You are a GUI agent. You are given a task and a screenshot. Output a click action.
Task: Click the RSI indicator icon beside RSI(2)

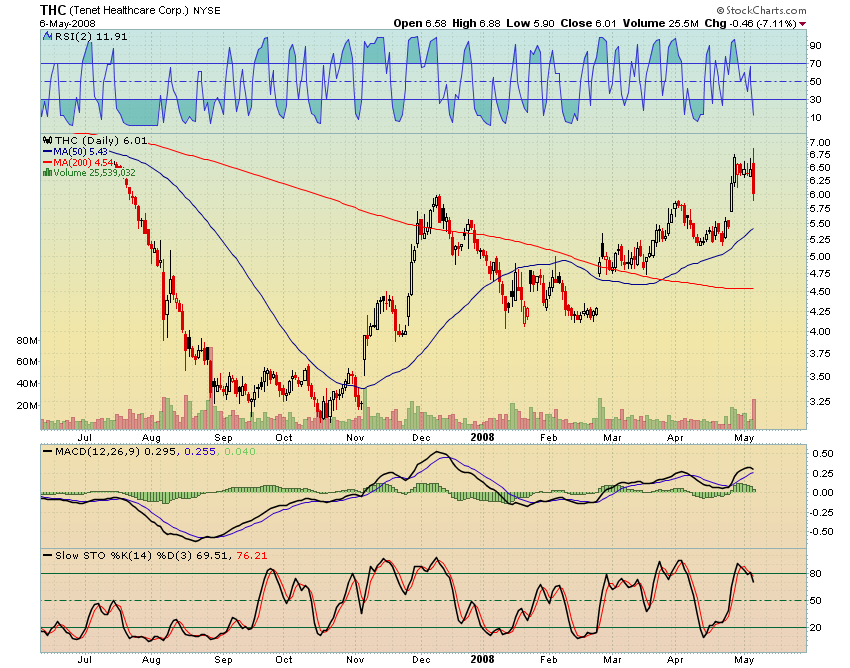pos(48,36)
